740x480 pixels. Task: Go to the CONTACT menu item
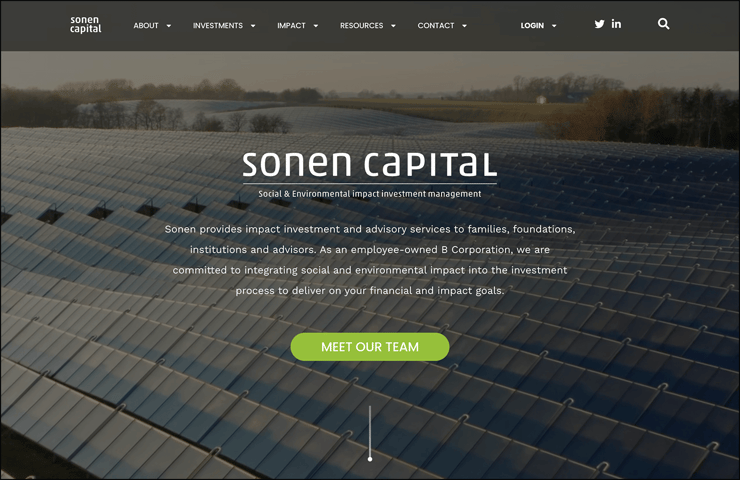(436, 25)
